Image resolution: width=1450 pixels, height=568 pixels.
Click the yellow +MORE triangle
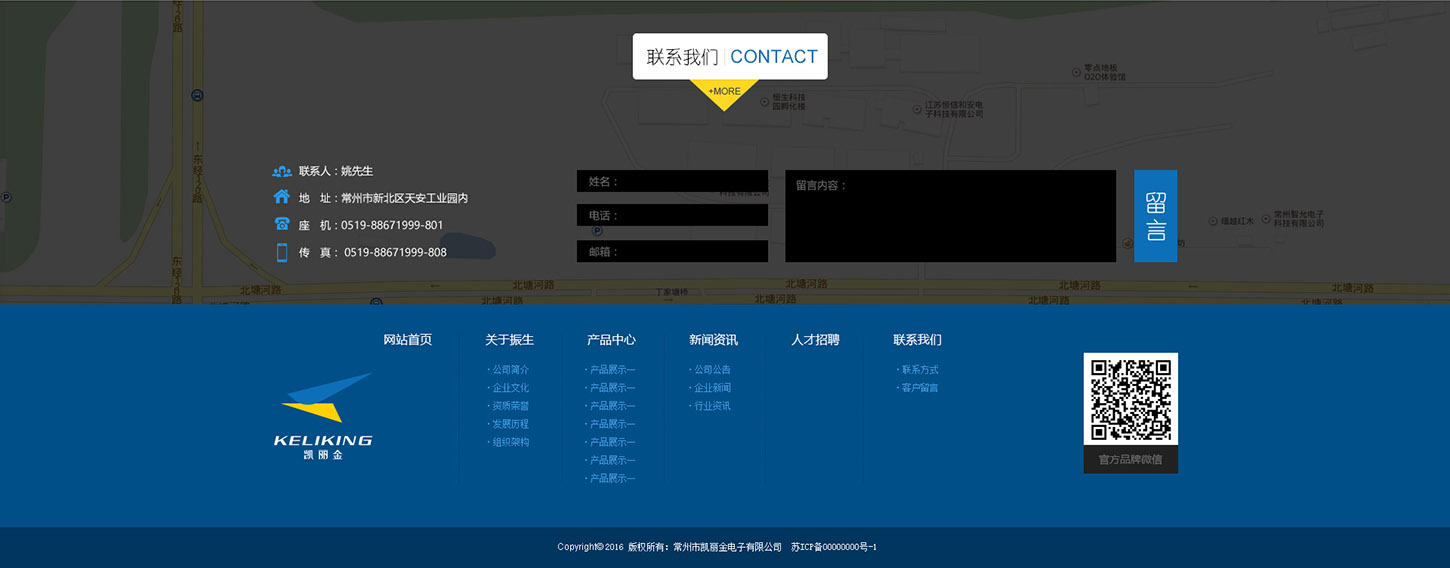725,93
